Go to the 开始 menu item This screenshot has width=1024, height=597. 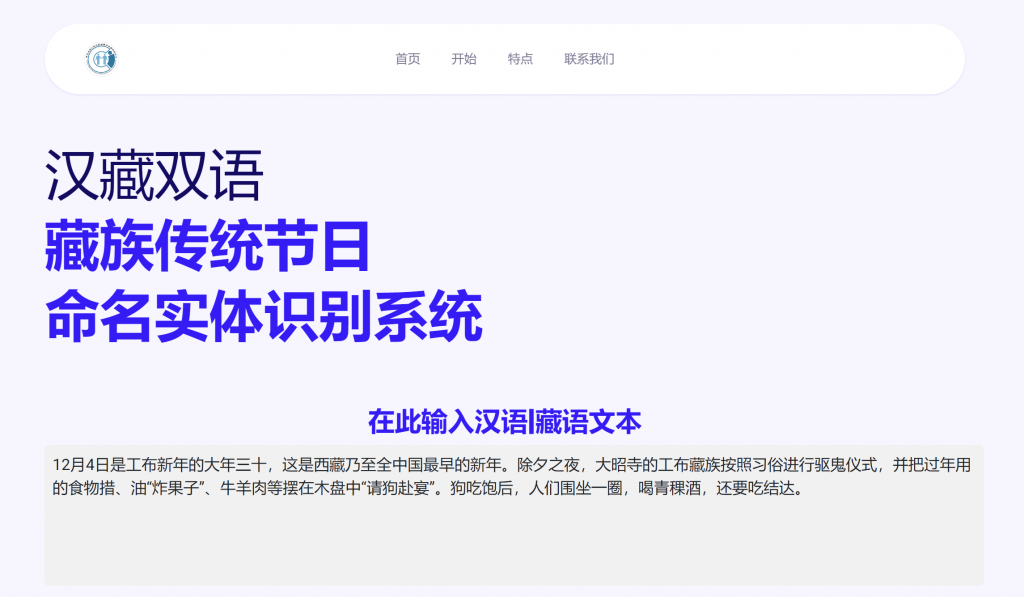(x=464, y=59)
